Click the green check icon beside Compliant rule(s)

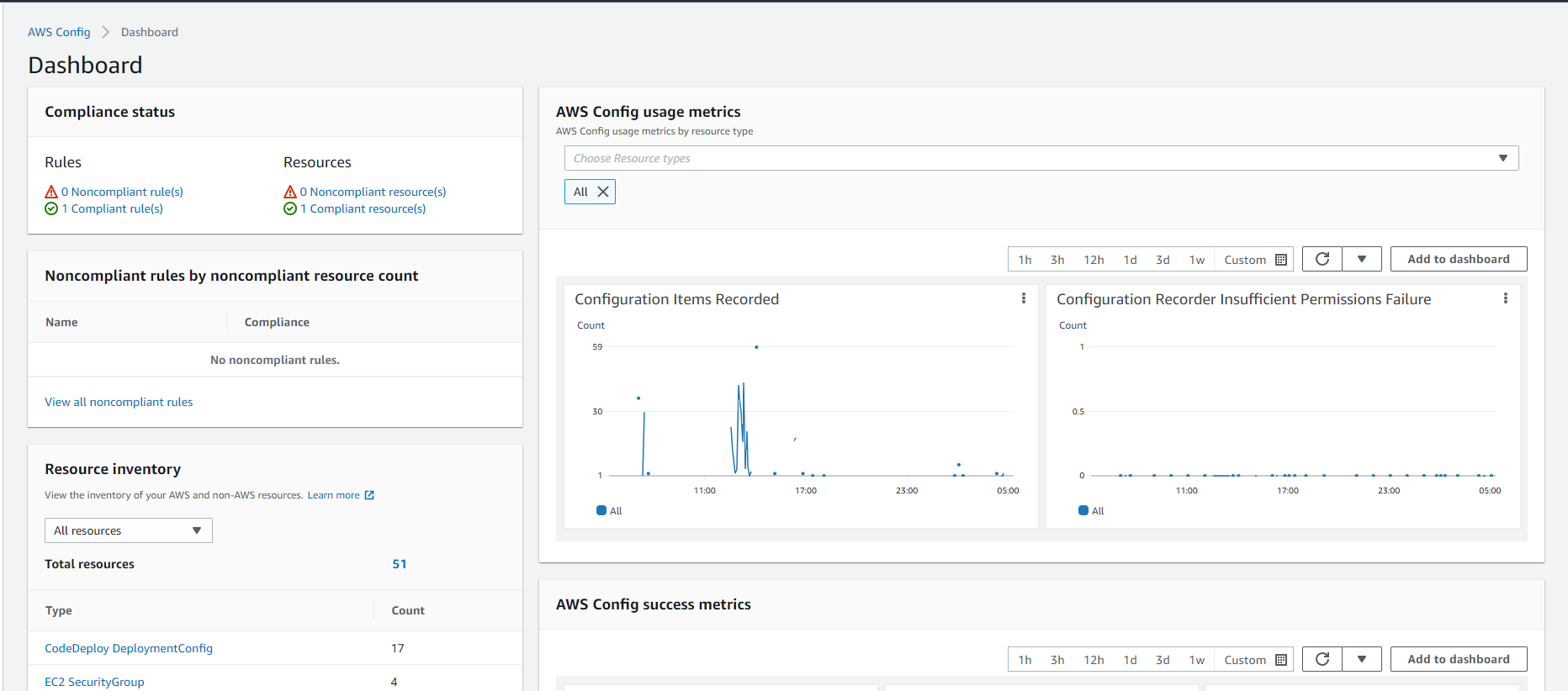(x=51, y=208)
